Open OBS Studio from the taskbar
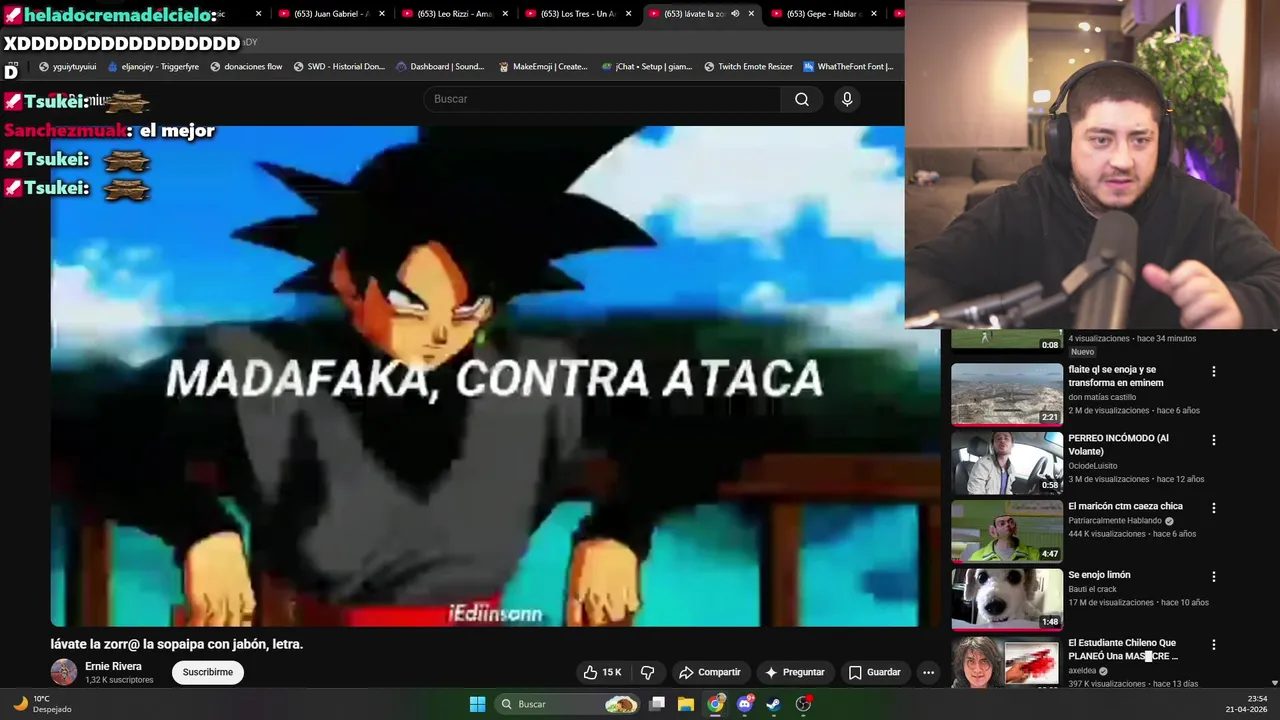 coord(803,704)
